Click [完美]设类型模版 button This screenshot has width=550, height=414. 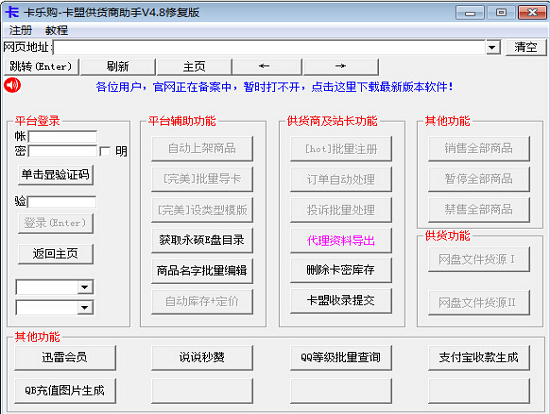tap(202, 210)
